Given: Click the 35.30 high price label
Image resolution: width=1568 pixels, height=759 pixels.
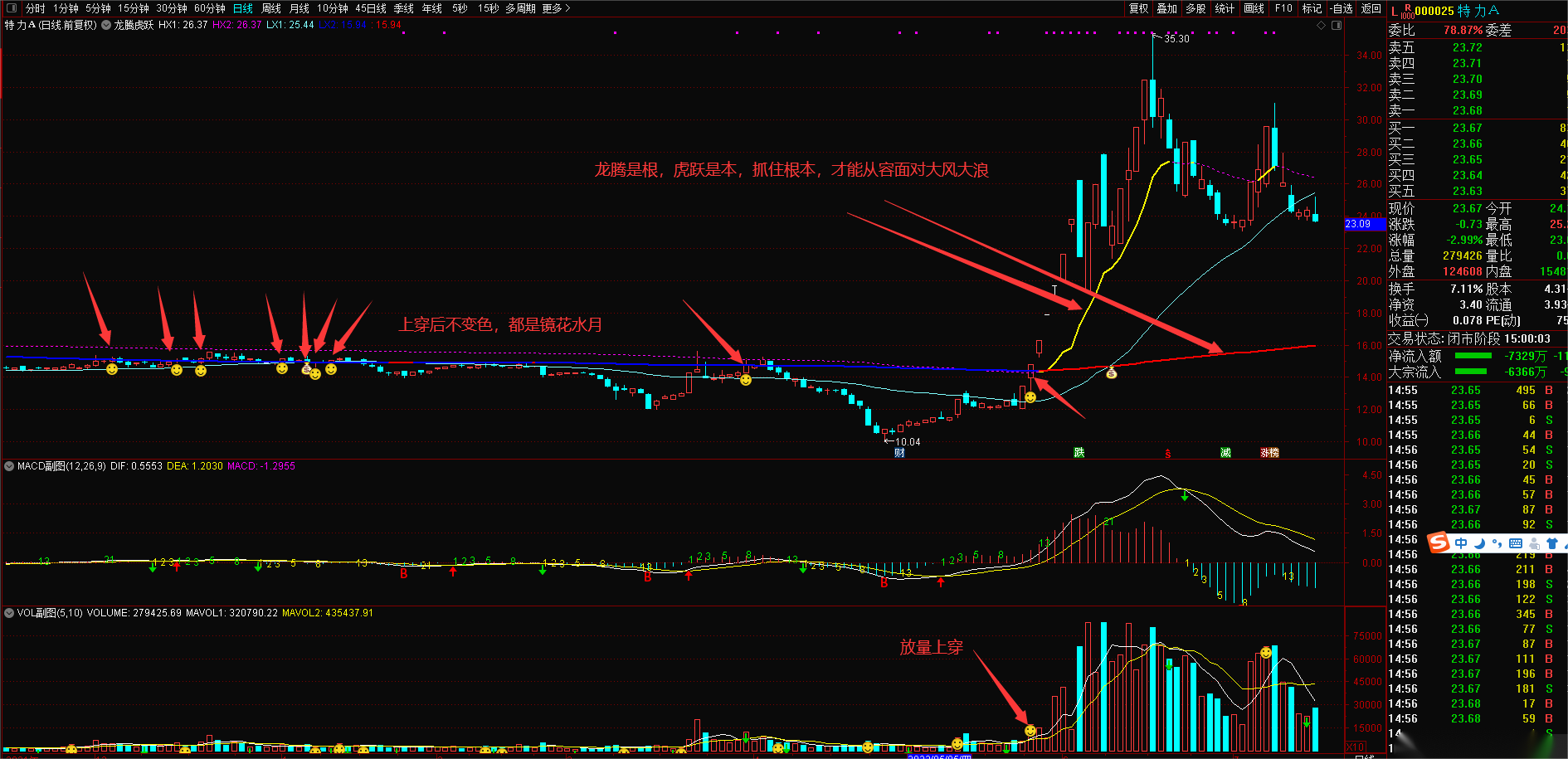Looking at the screenshot, I should pos(1176,39).
